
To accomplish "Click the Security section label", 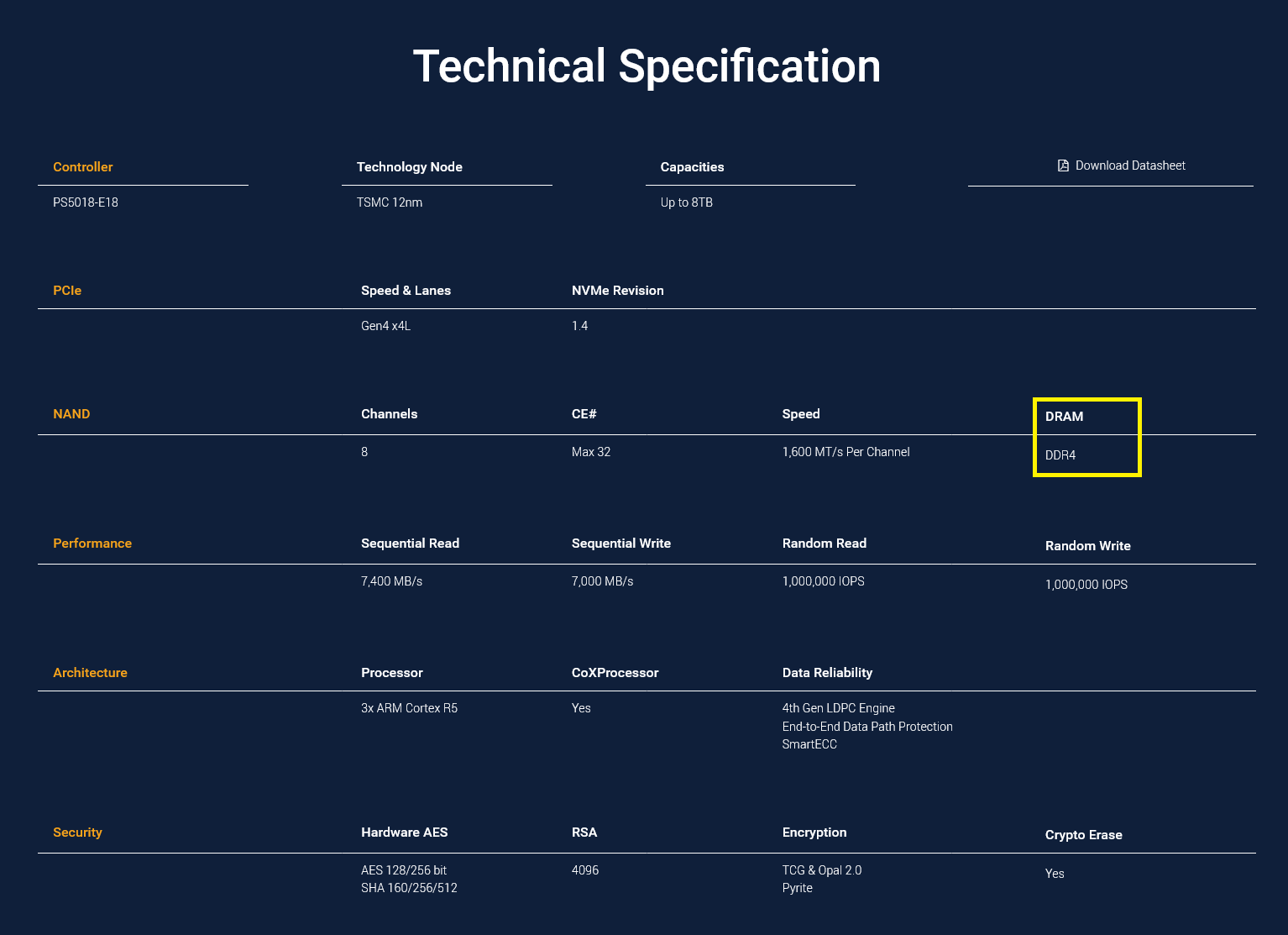I will click(x=77, y=833).
